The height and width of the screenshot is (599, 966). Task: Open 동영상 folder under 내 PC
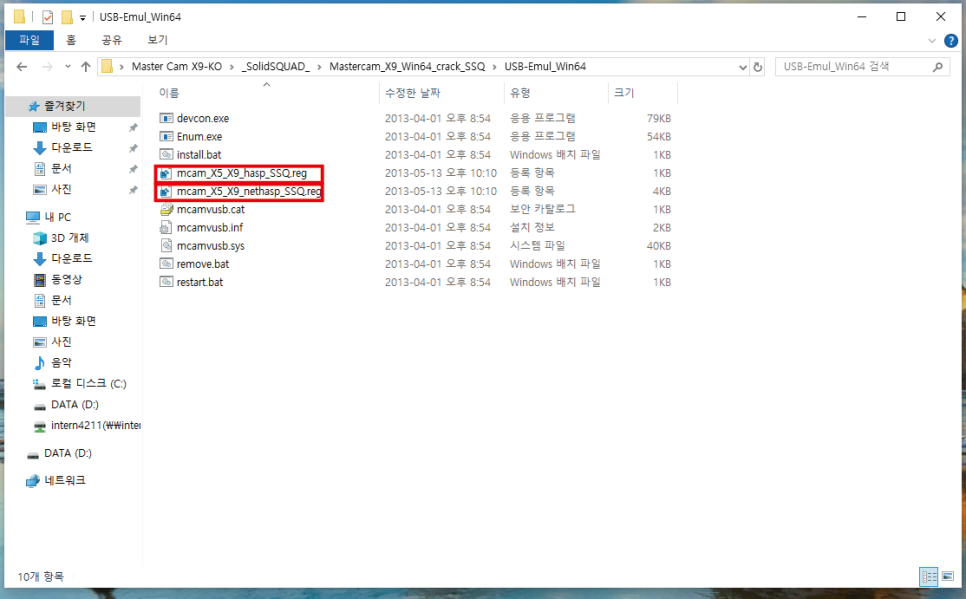pyautogui.click(x=66, y=280)
